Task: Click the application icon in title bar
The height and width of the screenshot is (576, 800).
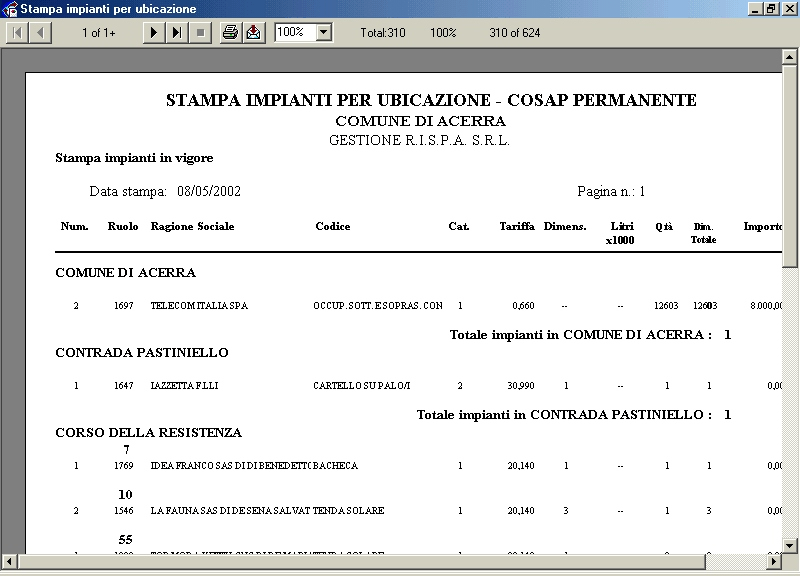Action: click(10, 9)
